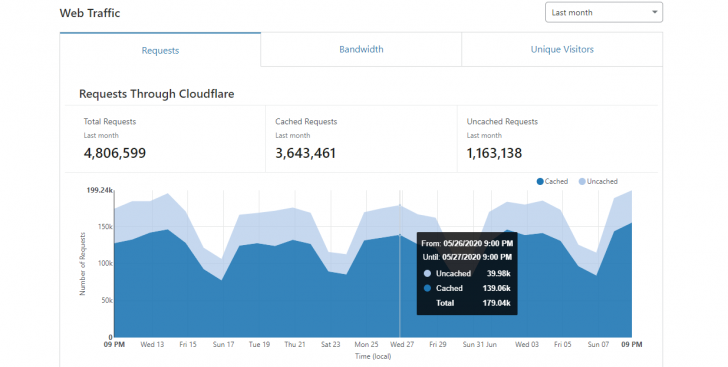728x367 pixels.
Task: Click the 199.24k y-axis maximum label
Action: (99, 190)
